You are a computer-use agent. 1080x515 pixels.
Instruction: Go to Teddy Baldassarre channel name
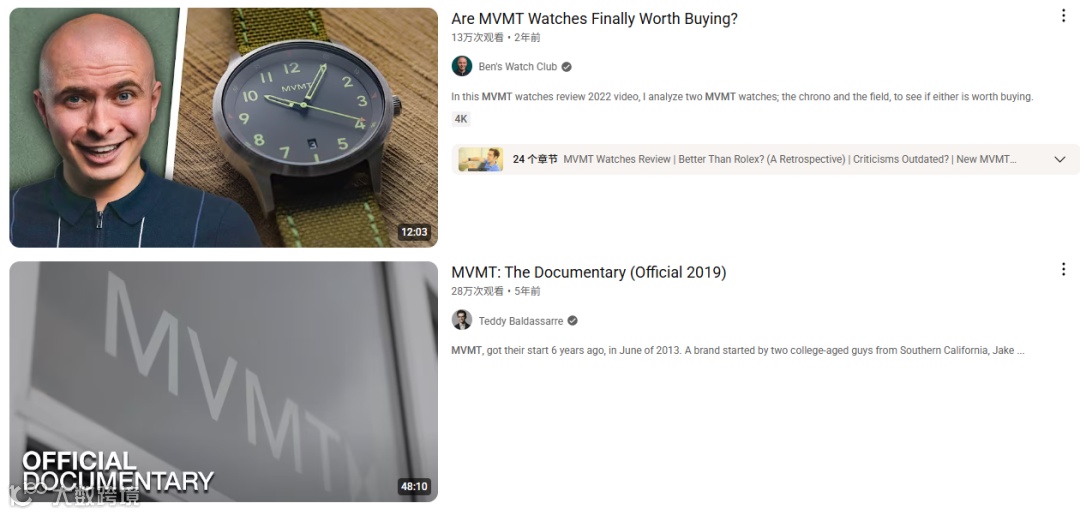[x=521, y=321]
